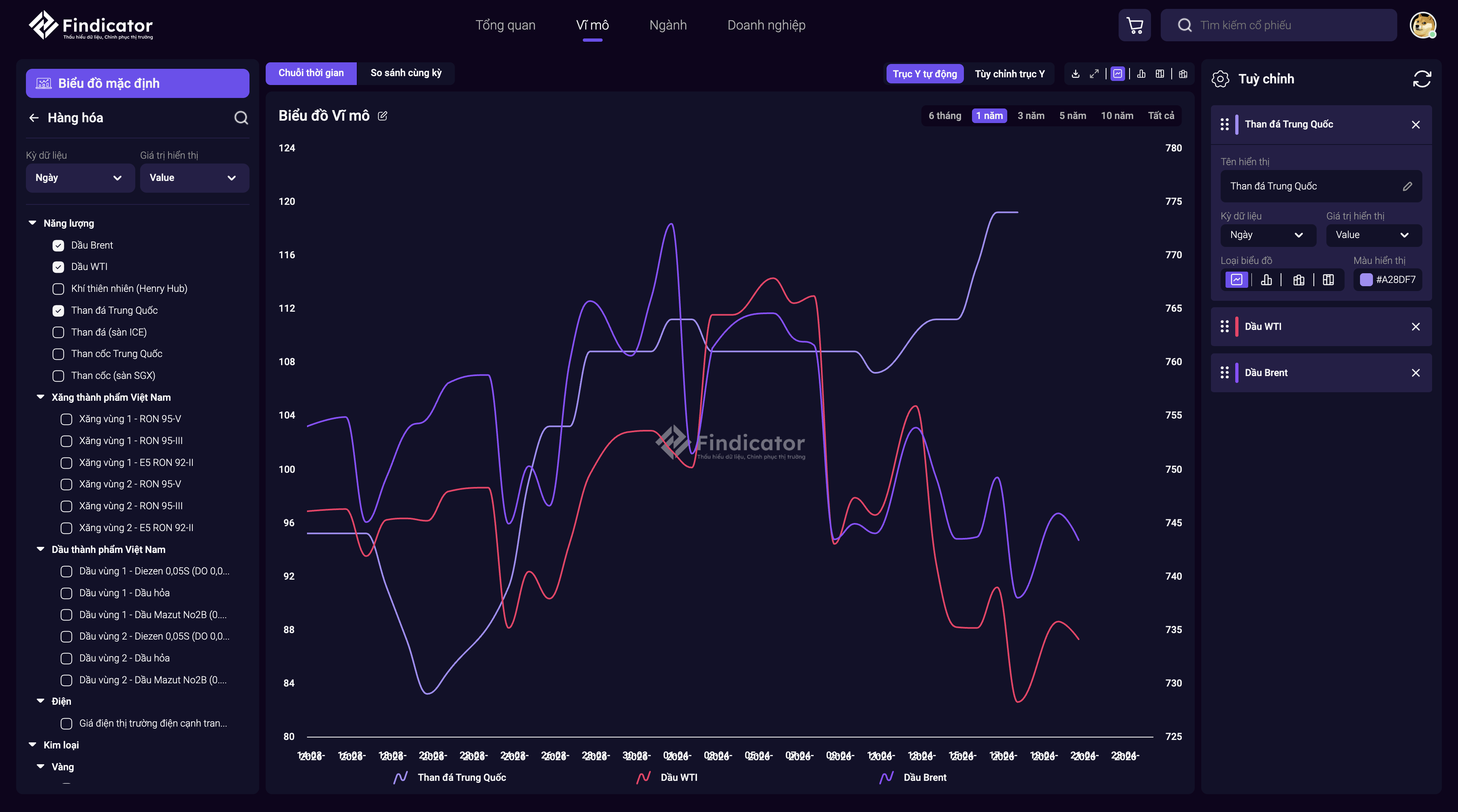Viewport: 1458px width, 812px height.
Task: Open the Doanh nghiệp menu
Action: pos(766,25)
